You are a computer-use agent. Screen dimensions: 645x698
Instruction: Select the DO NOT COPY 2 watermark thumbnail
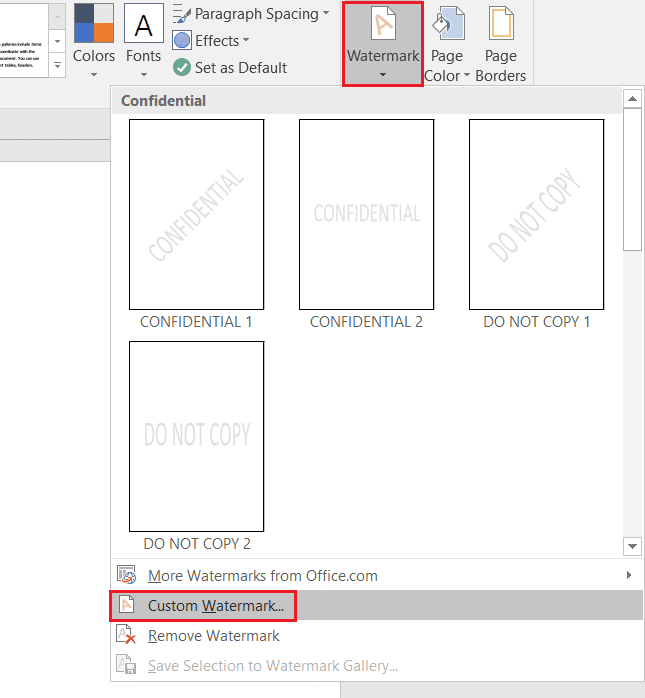(196, 436)
